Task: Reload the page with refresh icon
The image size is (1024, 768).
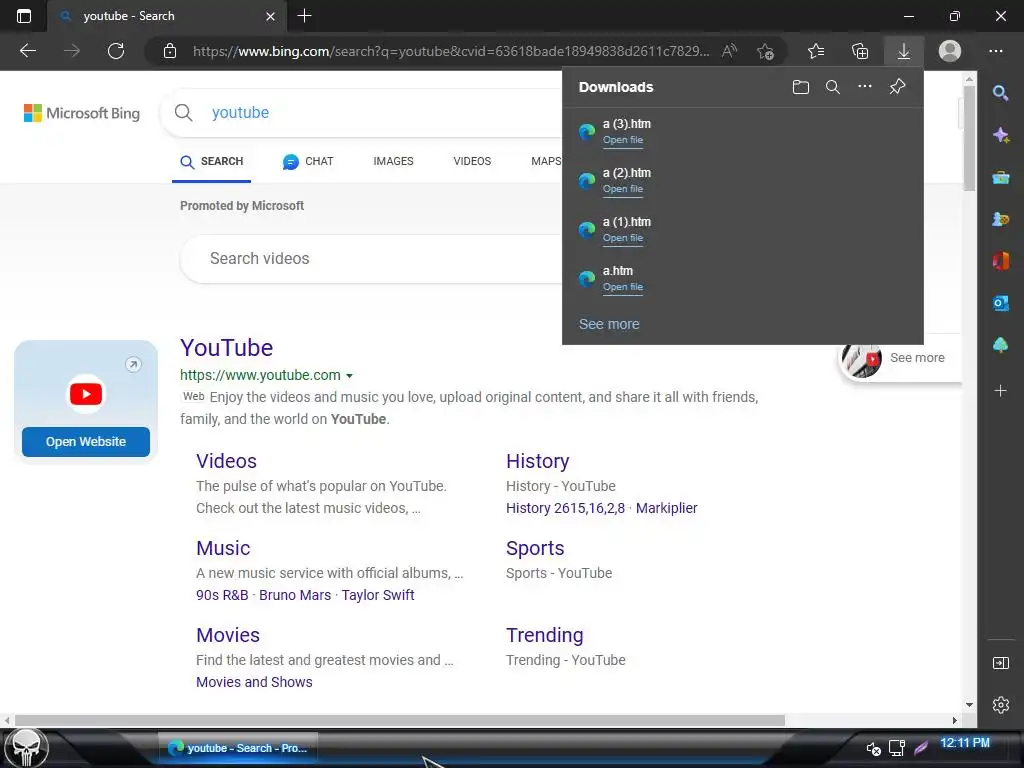Action: (x=116, y=51)
